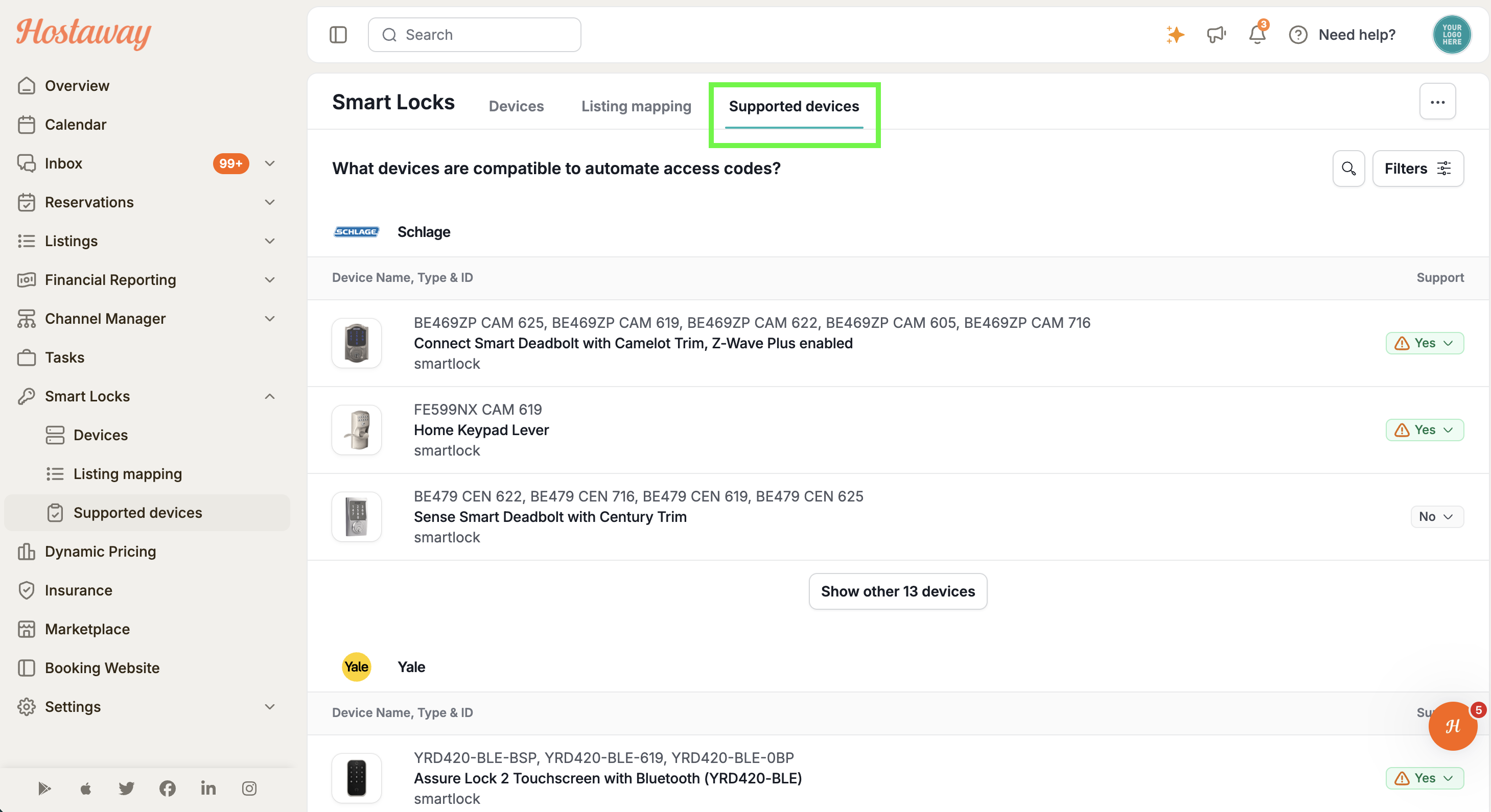
Task: Open the Filters button
Action: click(x=1417, y=169)
